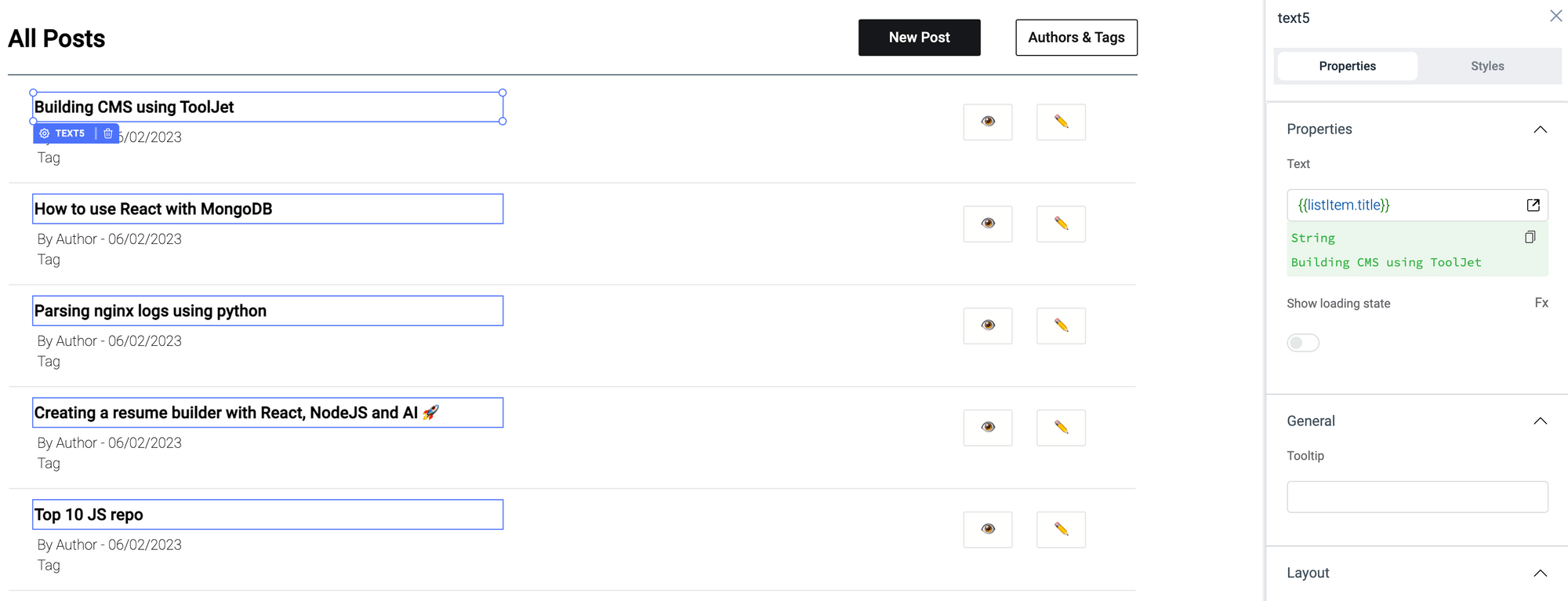
Task: Open Text field in expanded code editor
Action: (x=1533, y=205)
